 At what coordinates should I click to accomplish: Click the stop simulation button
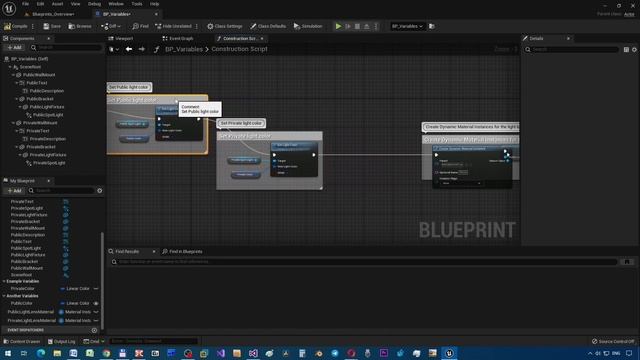[357, 26]
